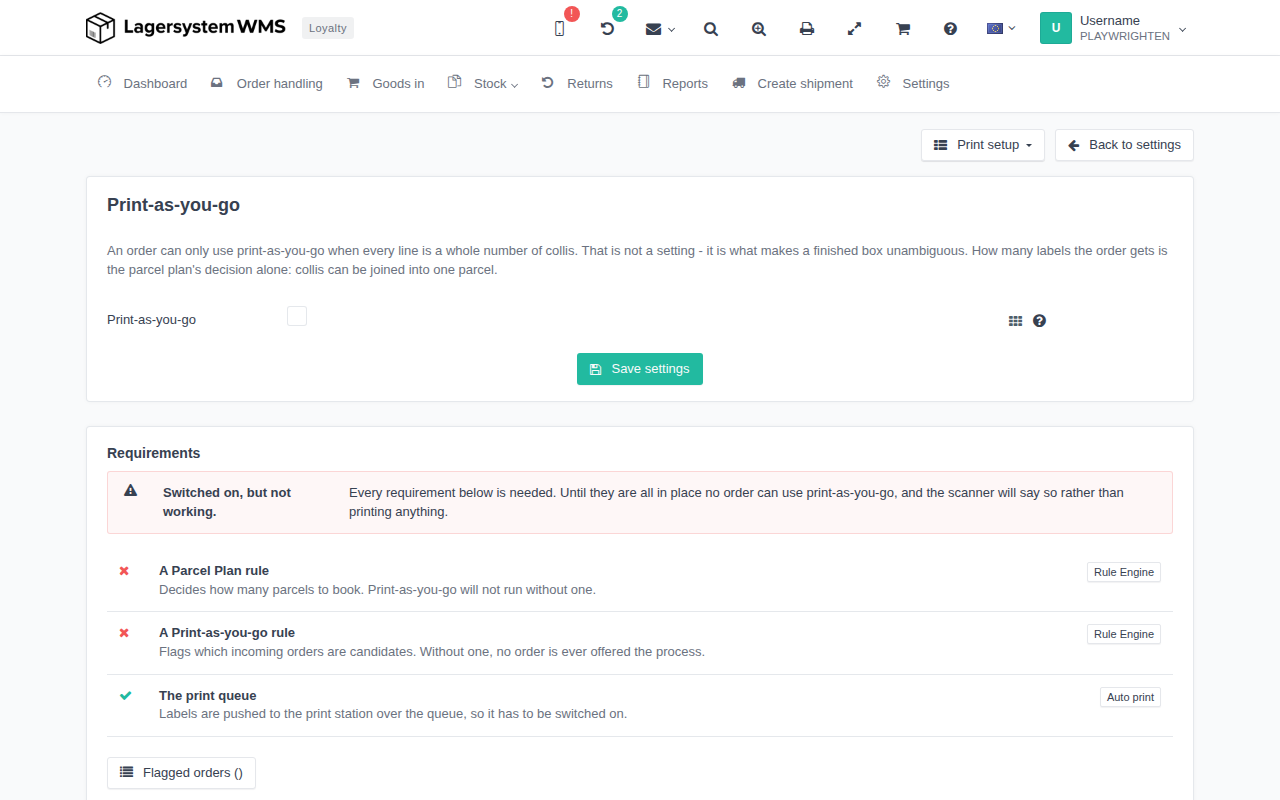Viewport: 1280px width, 800px height.
Task: Click the zoom-in search icon
Action: pos(759,29)
